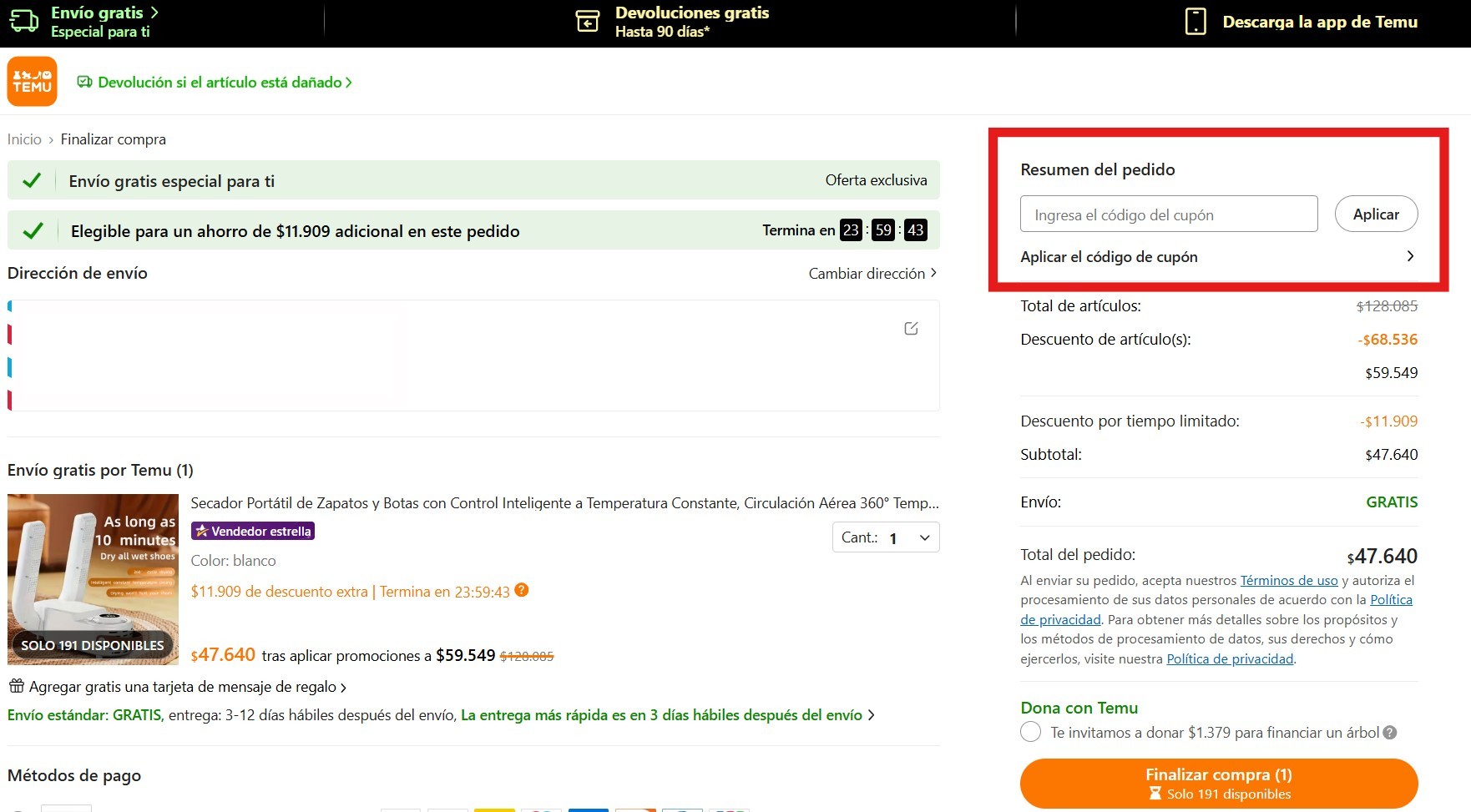Image resolution: width=1471 pixels, height=812 pixels.
Task: Click Finalizar compra orange button
Action: click(1218, 783)
